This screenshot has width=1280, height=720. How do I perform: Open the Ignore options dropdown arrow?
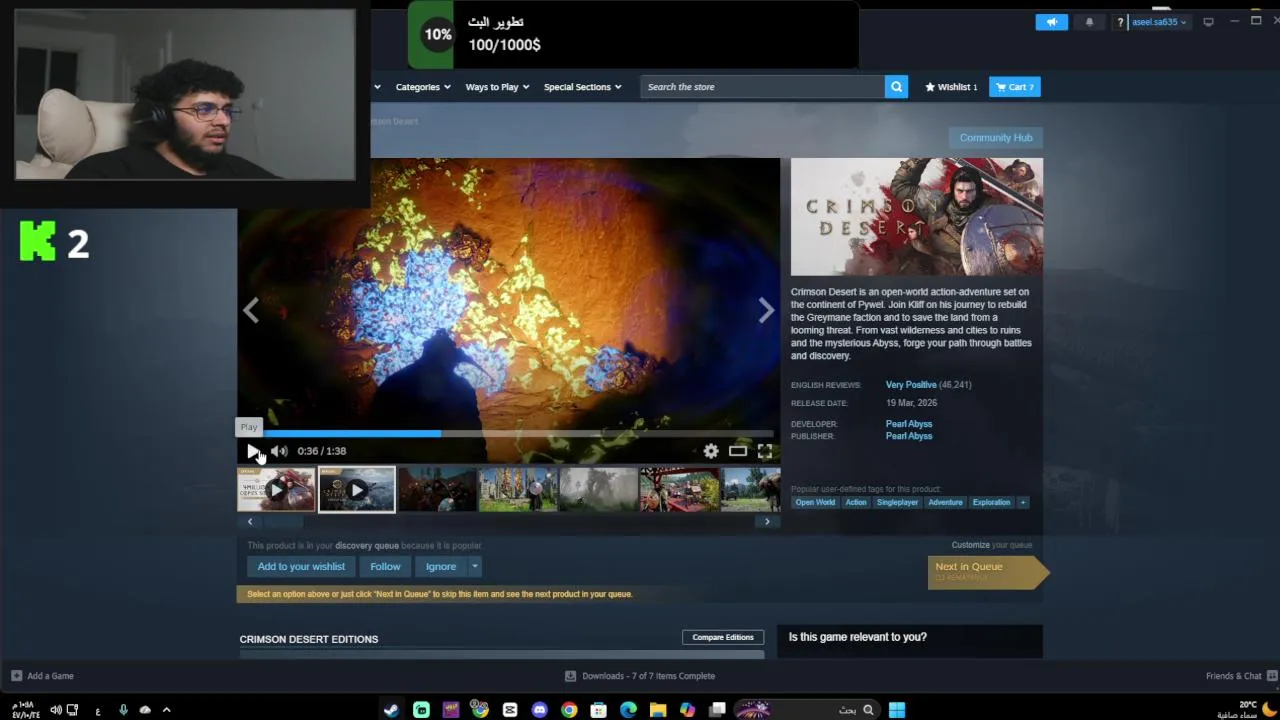tap(475, 567)
